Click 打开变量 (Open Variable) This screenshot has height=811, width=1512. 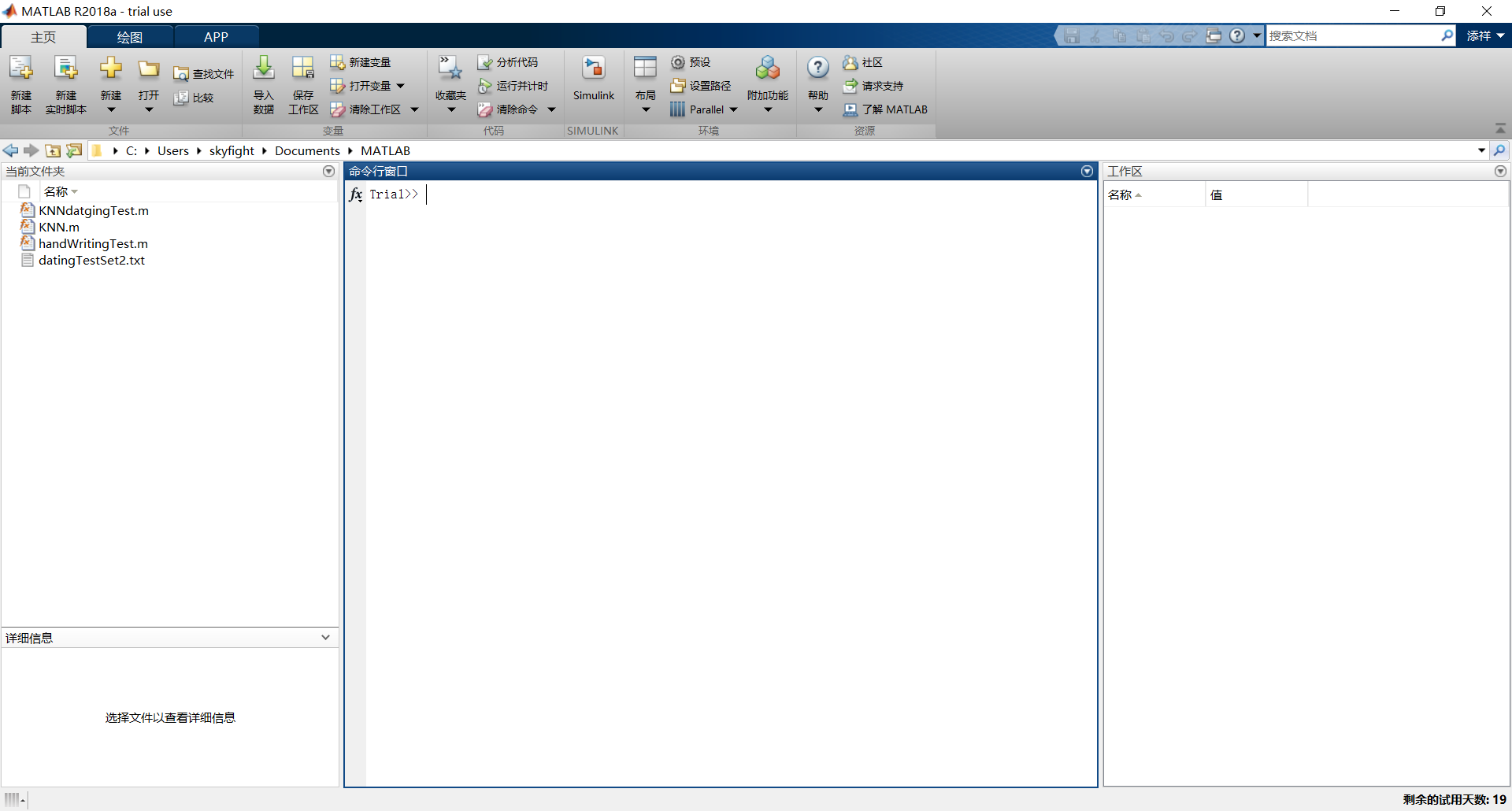point(361,86)
